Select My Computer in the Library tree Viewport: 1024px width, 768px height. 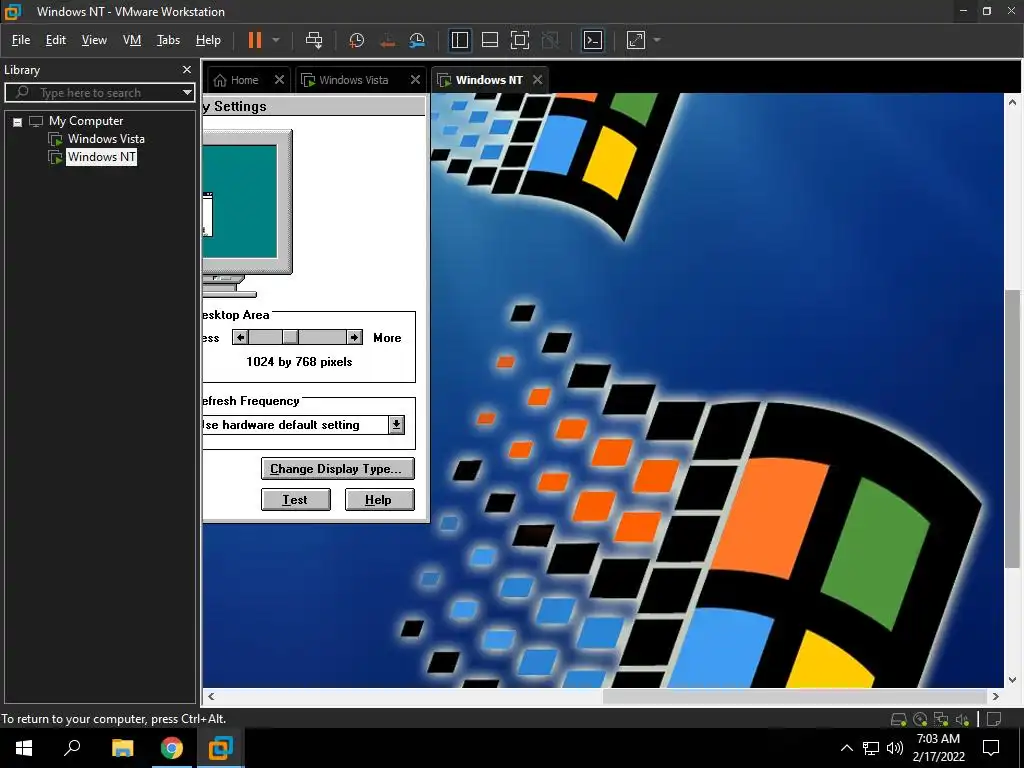(86, 121)
